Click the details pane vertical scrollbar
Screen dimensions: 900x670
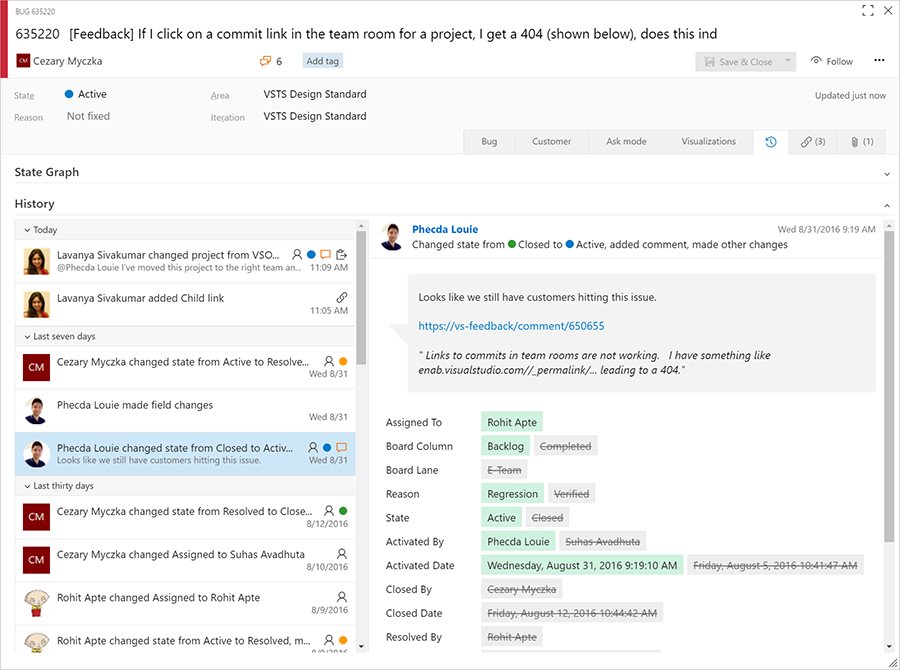[x=889, y=386]
